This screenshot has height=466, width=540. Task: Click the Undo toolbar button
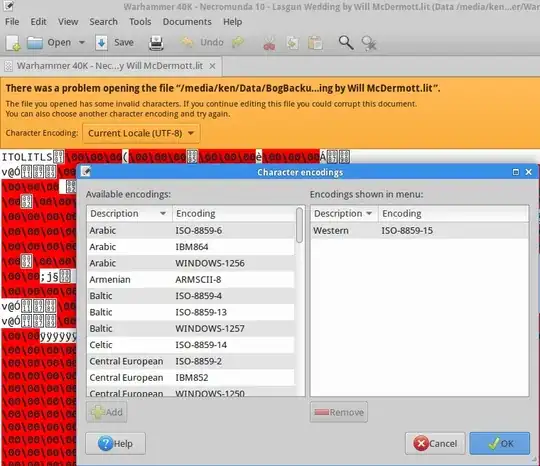tap(201, 42)
